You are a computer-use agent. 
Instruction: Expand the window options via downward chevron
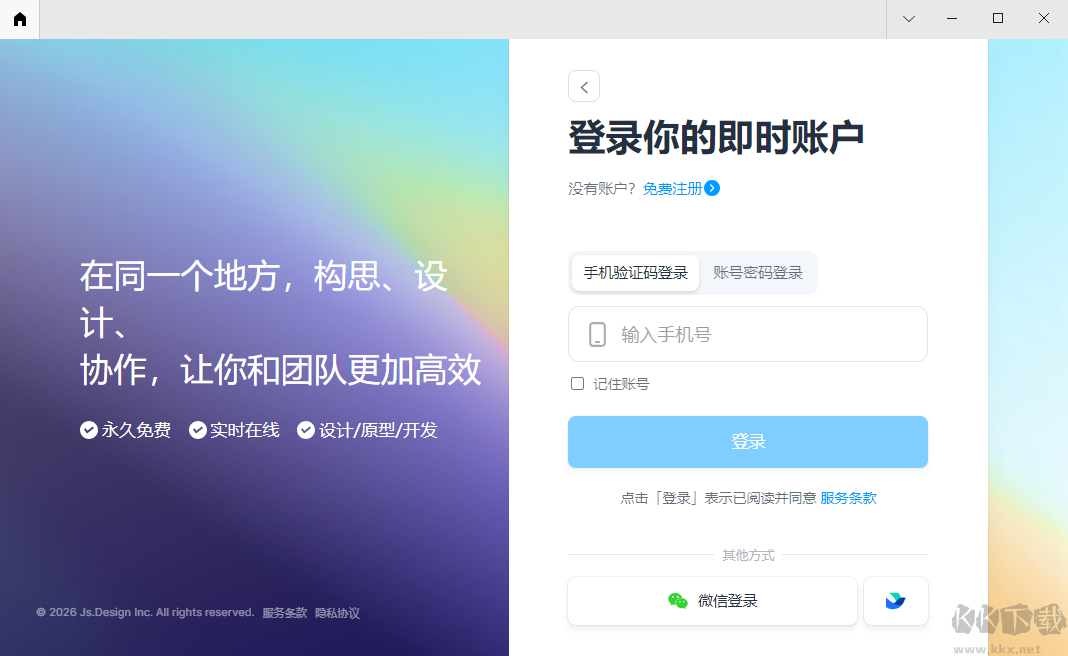(x=908, y=18)
